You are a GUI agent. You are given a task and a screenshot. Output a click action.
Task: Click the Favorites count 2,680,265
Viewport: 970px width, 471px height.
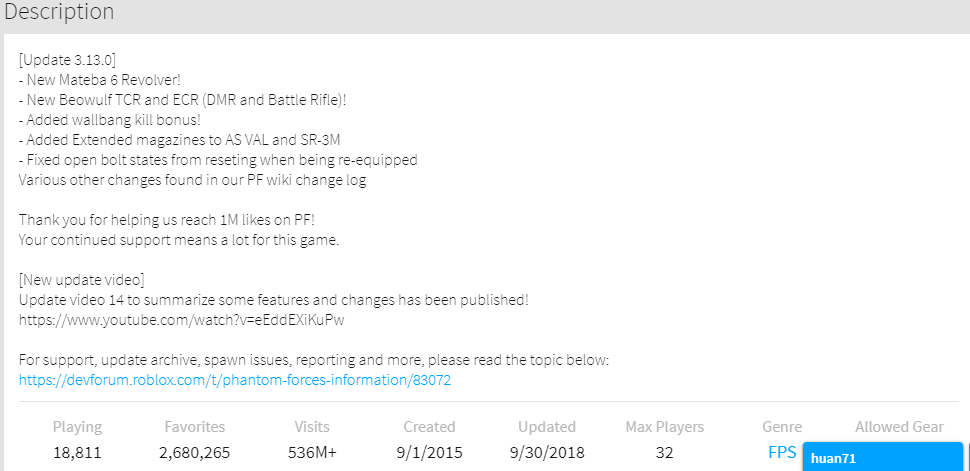(x=194, y=453)
